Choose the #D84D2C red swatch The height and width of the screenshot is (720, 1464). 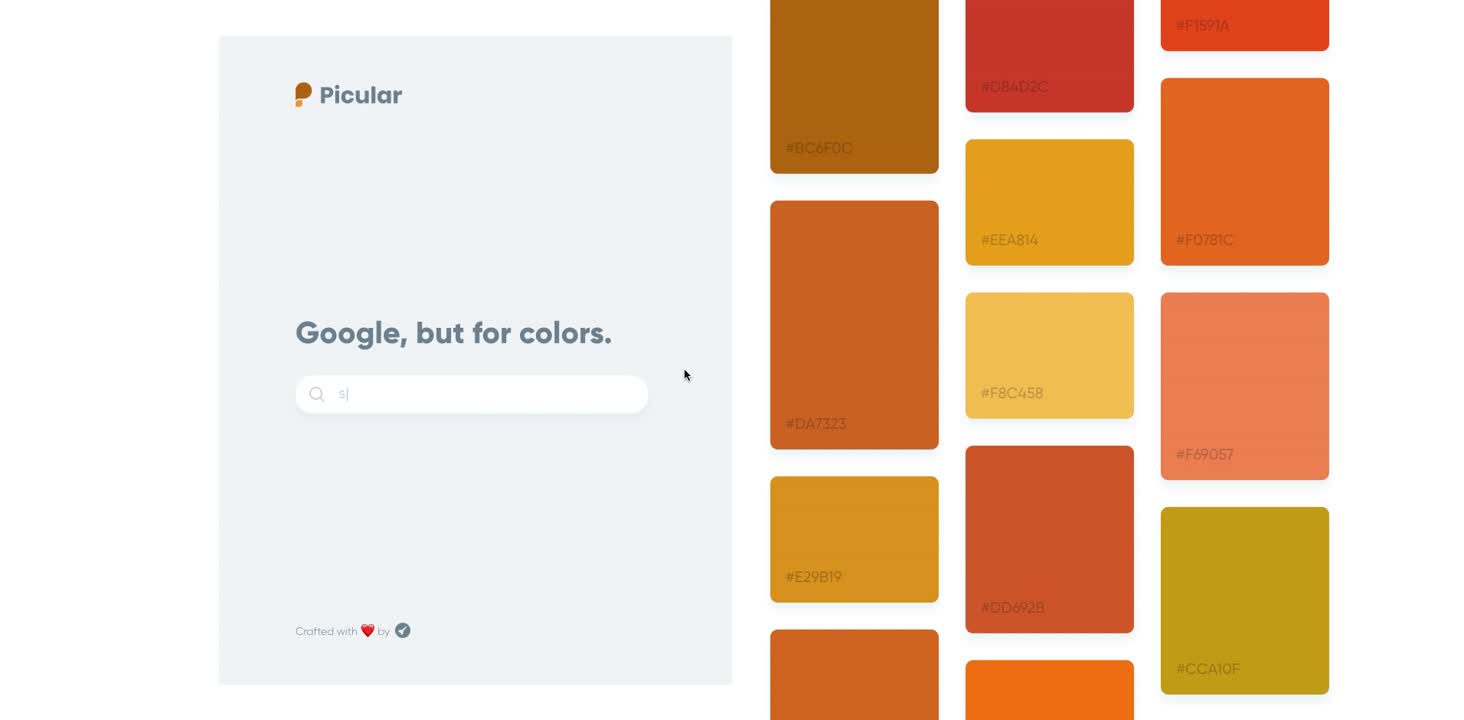click(x=1049, y=56)
